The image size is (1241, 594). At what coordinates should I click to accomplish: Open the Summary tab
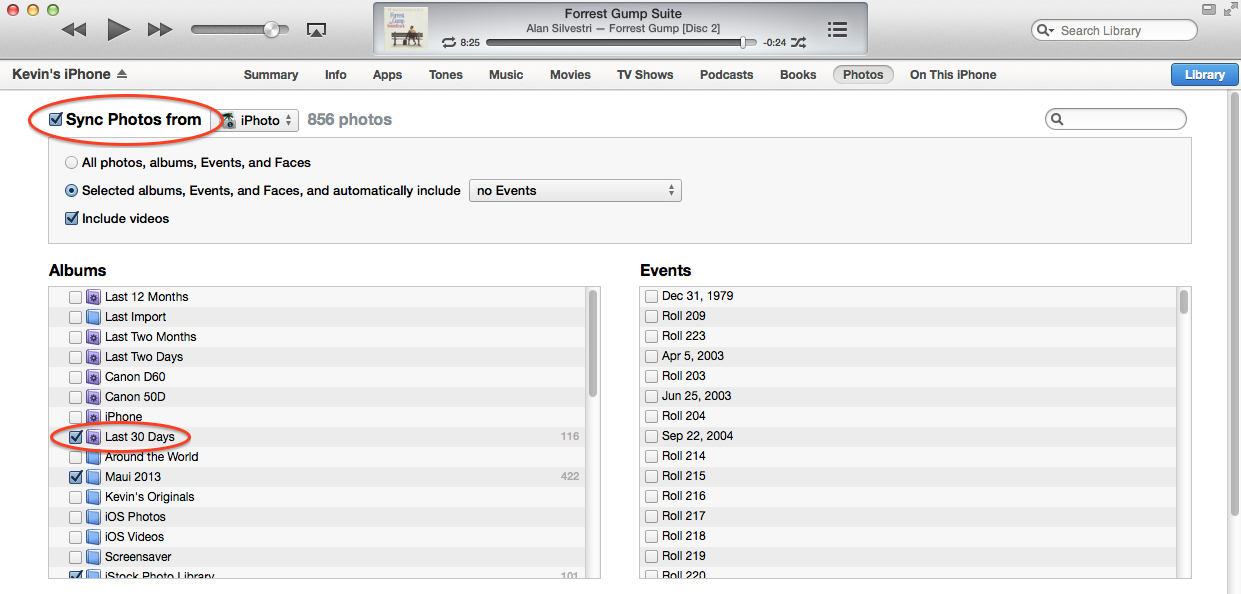pyautogui.click(x=271, y=75)
